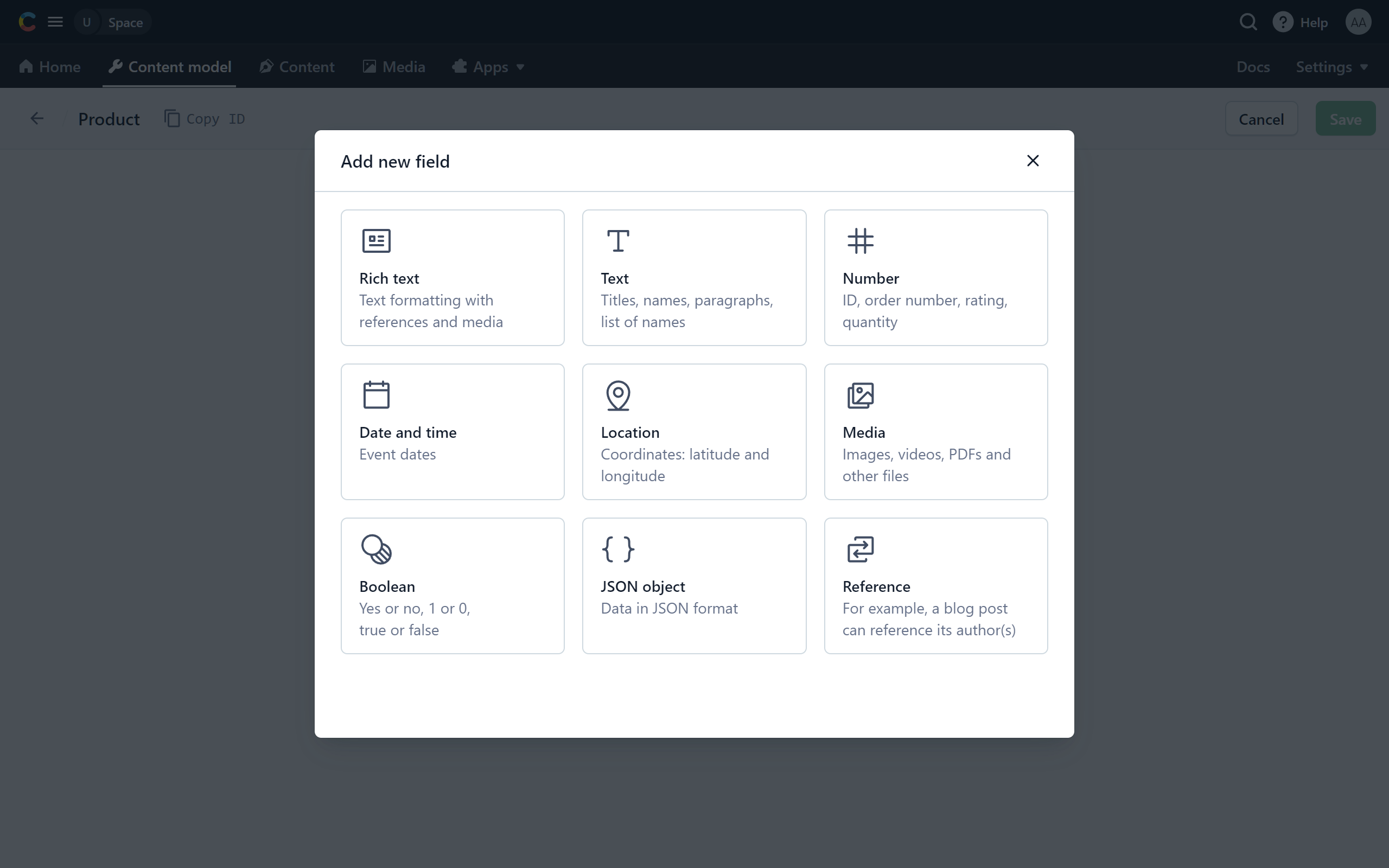Select the Boolean field type icon
The image size is (1389, 868).
(x=376, y=549)
